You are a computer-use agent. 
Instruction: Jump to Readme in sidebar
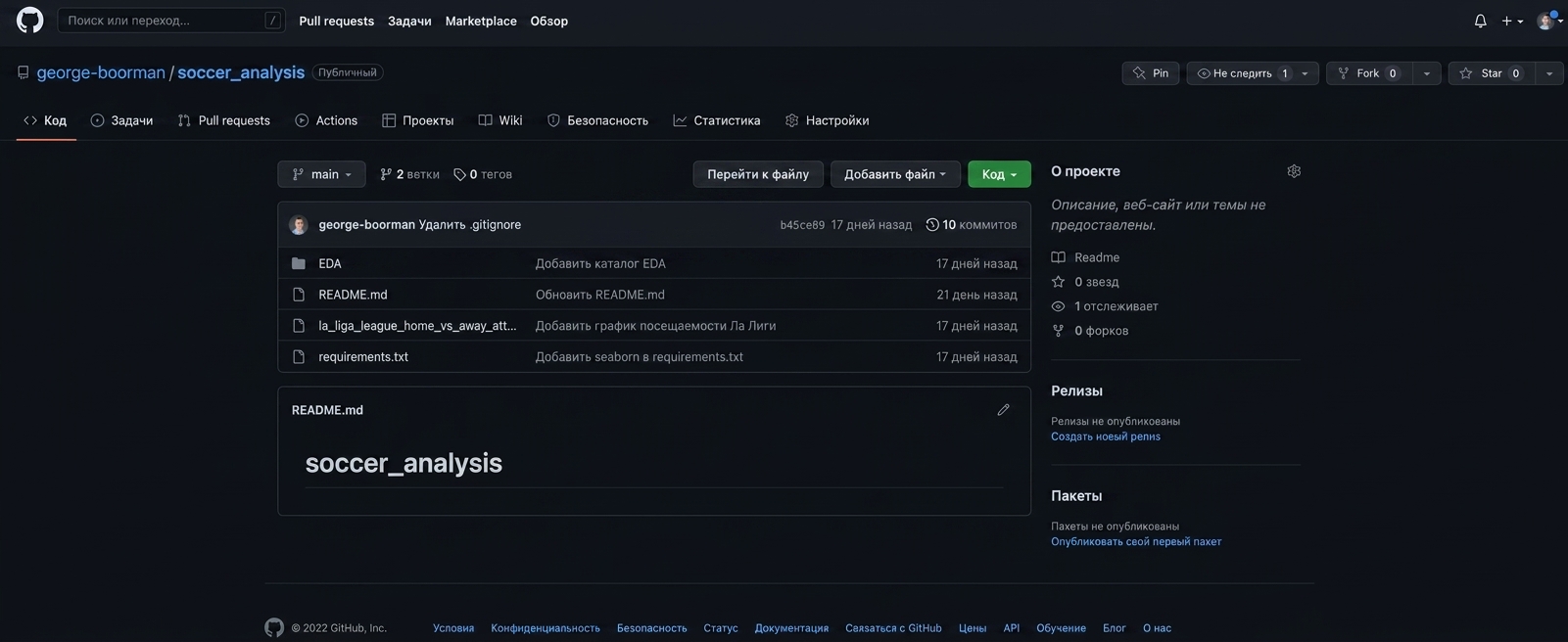1085,257
